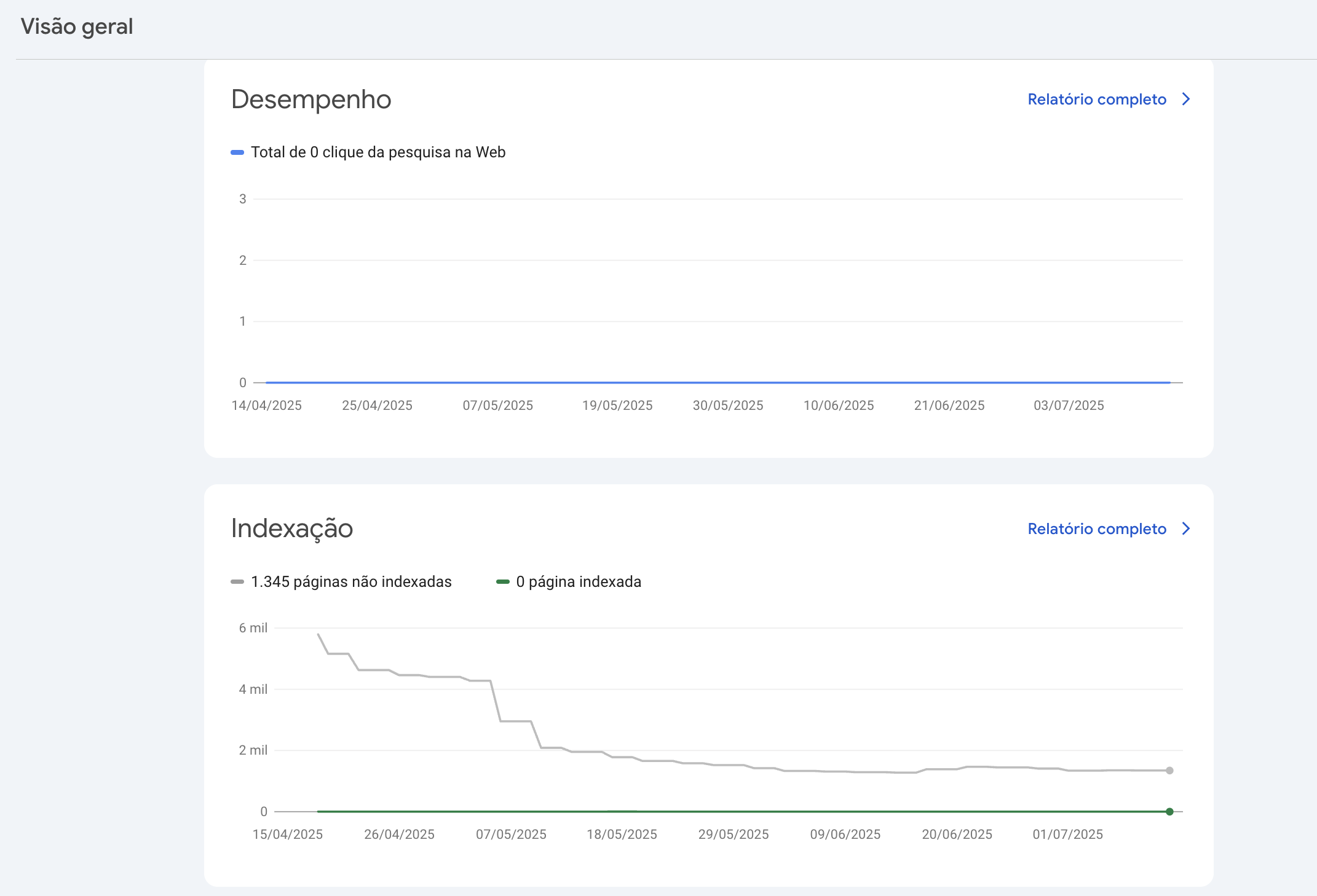Image resolution: width=1317 pixels, height=896 pixels.
Task: Click 10/06/2025 date on Desempenho axis
Action: (x=839, y=406)
